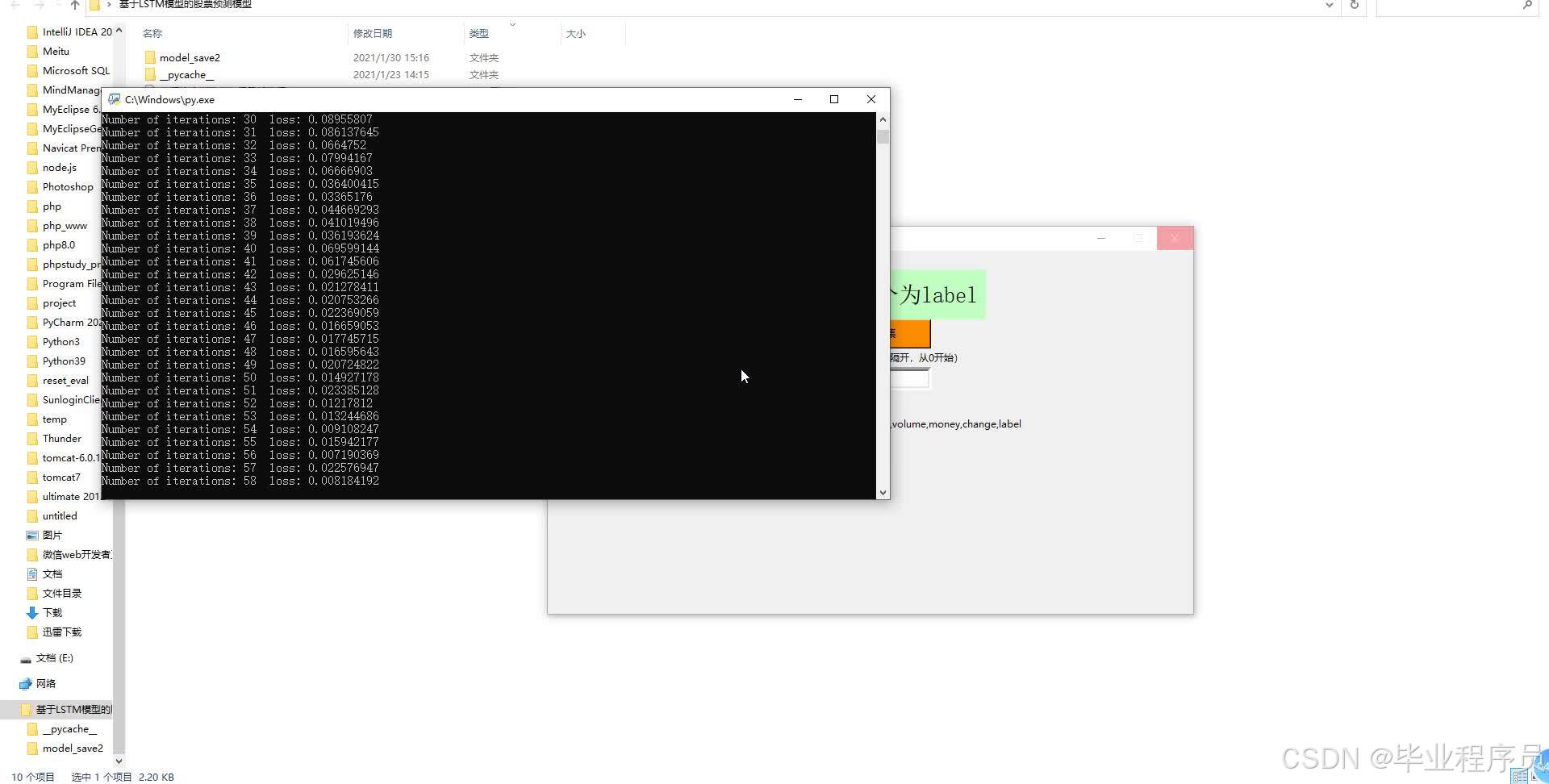Open the model_save2 folder in file list
The image size is (1549, 784).
pyautogui.click(x=190, y=57)
